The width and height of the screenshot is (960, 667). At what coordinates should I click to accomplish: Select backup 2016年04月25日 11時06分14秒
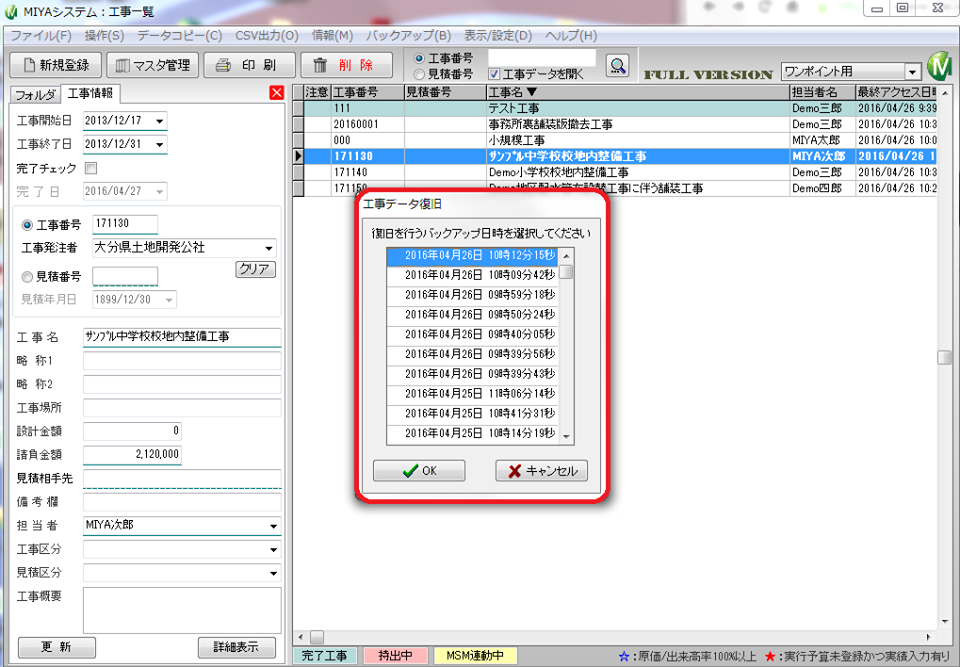[472, 393]
